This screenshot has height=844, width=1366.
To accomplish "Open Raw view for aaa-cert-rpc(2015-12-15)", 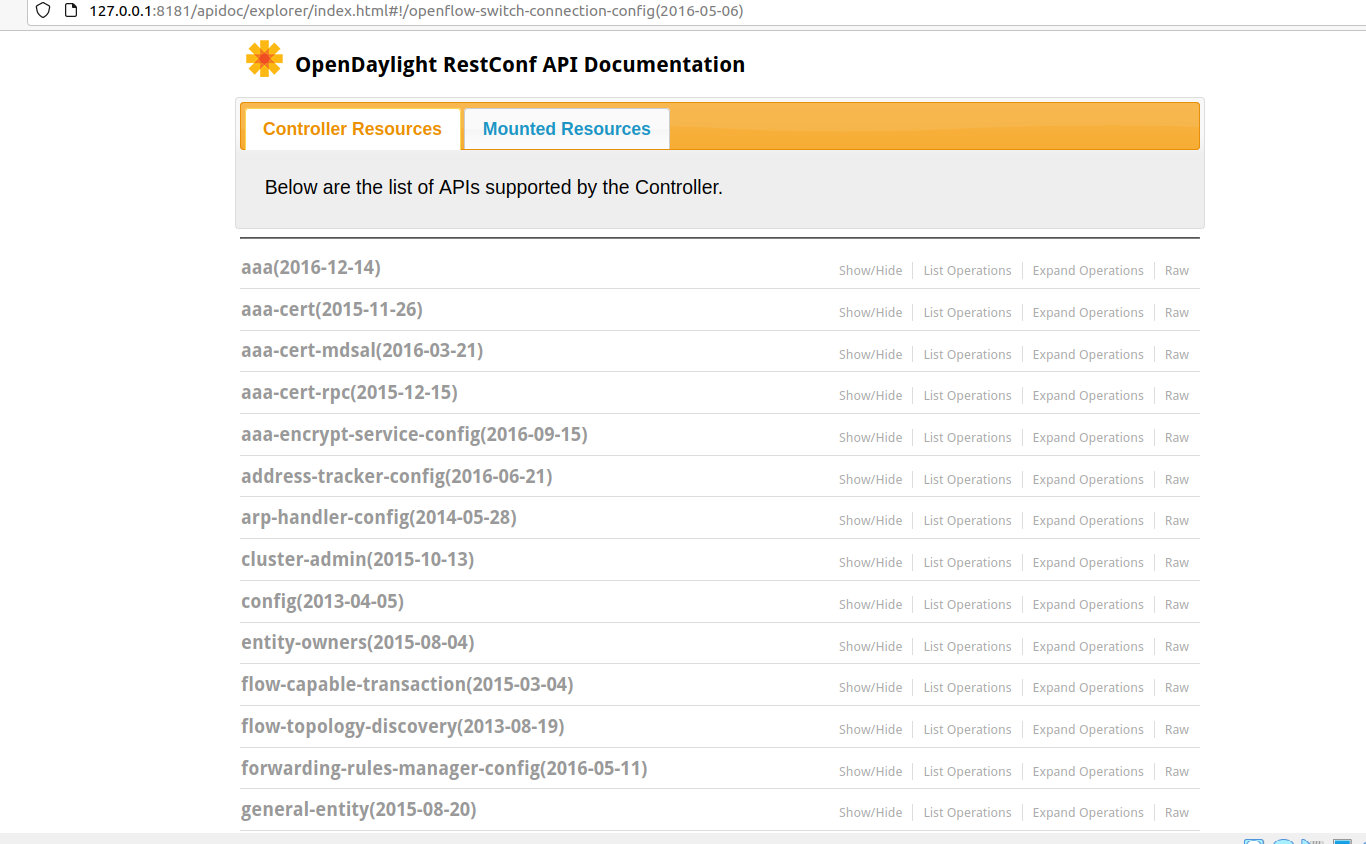I will [1176, 396].
